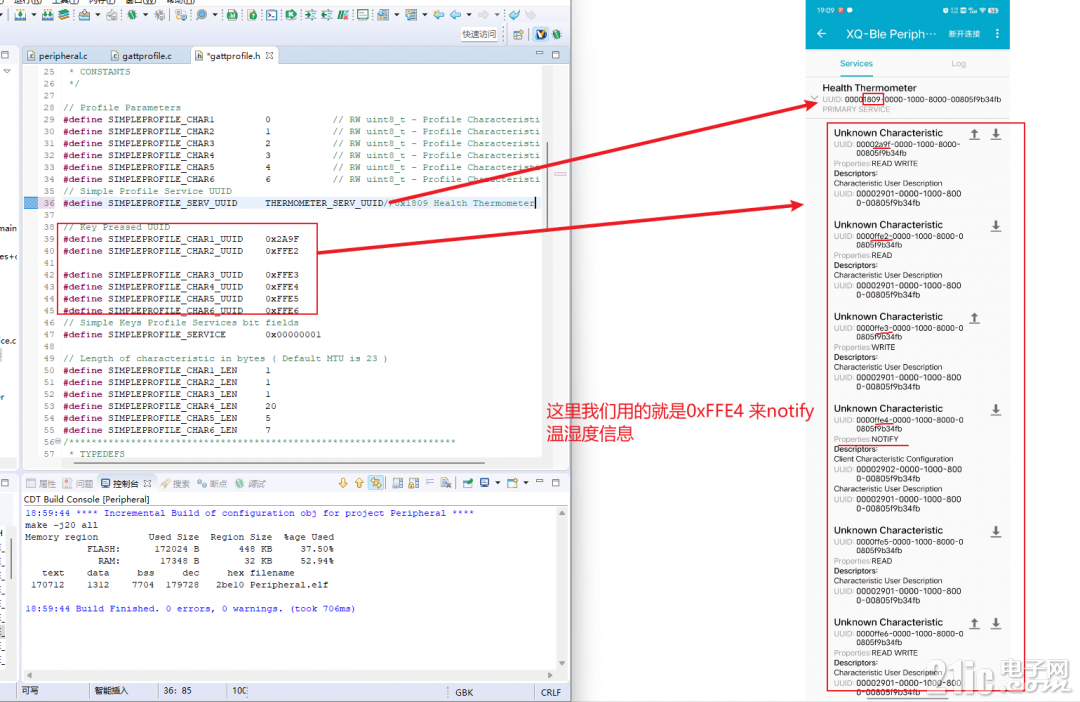
Task: Tap the phone app back arrow
Action: point(822,34)
